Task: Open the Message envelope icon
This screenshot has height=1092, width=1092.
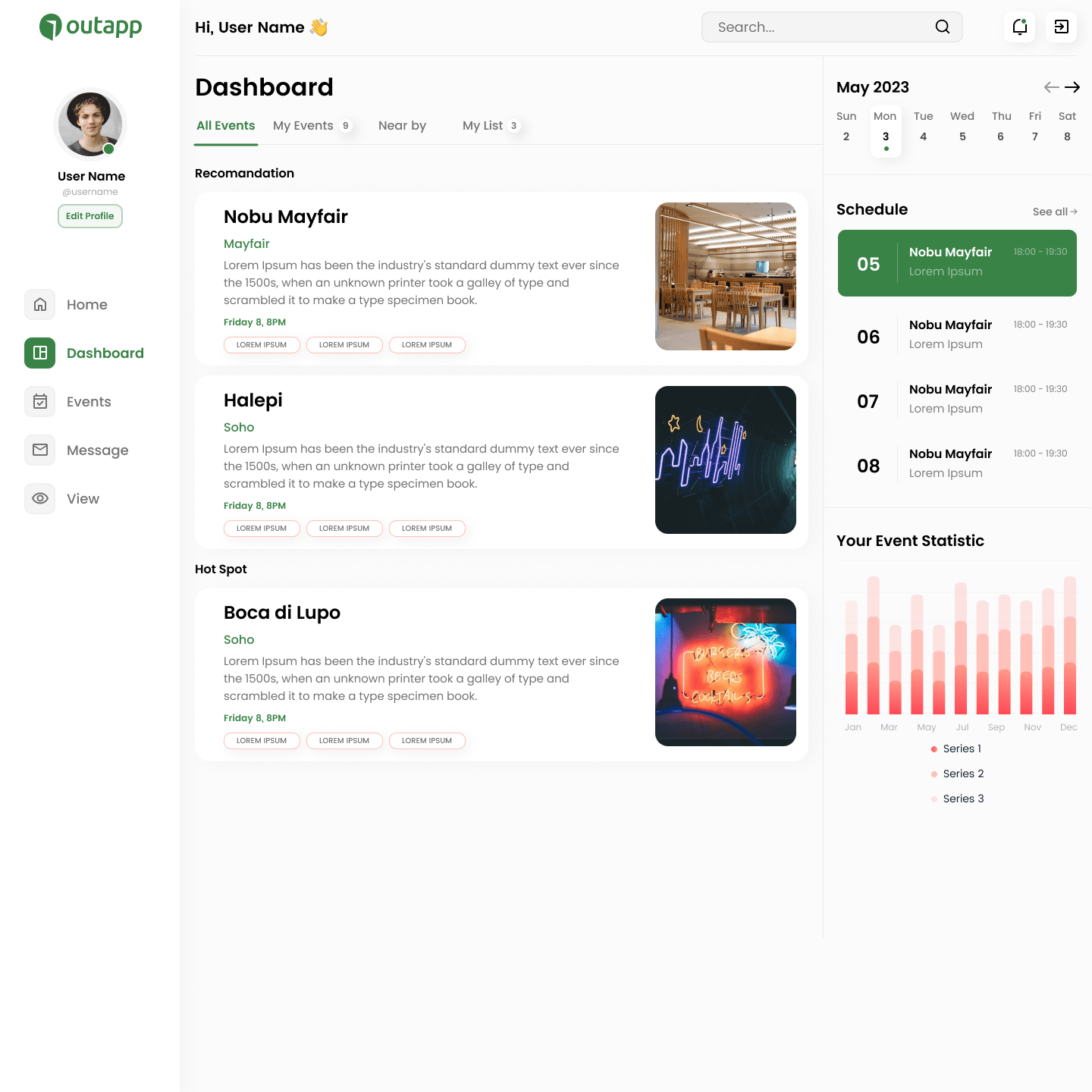Action: pyautogui.click(x=40, y=450)
